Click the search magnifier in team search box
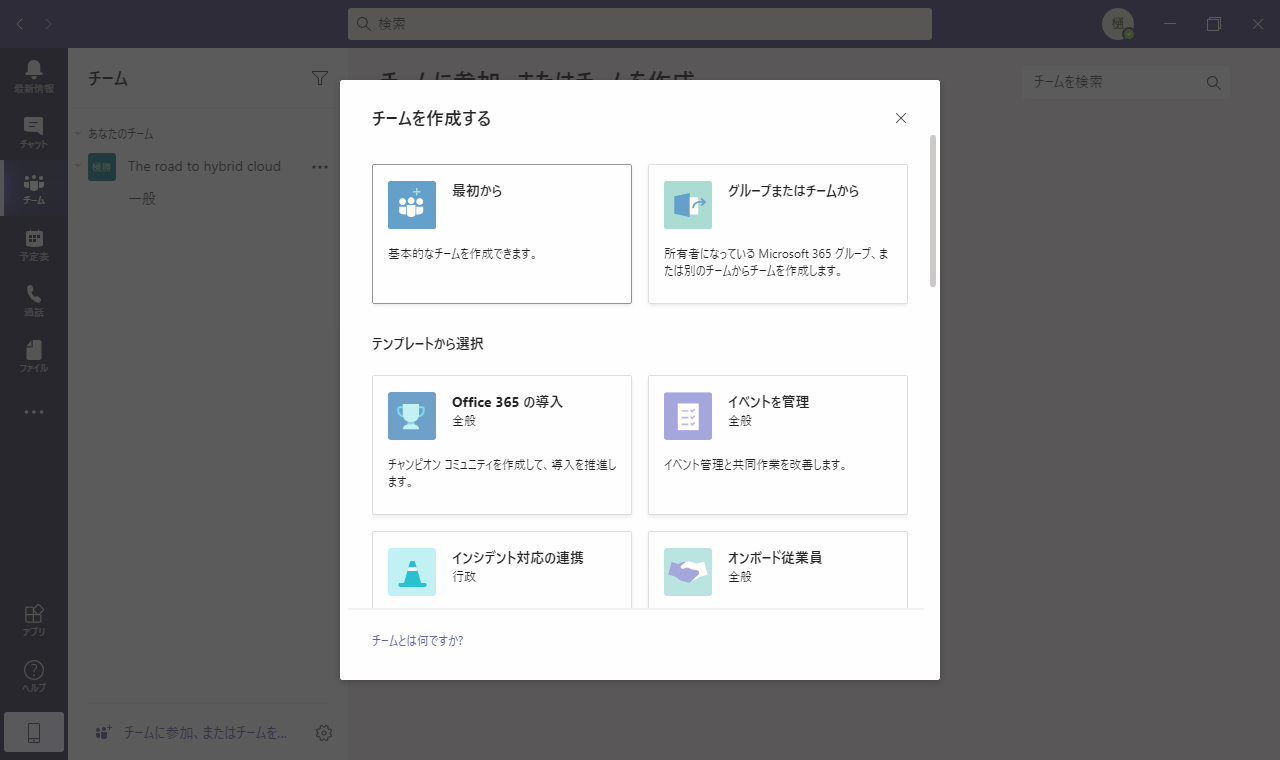This screenshot has width=1280, height=760. tap(1214, 83)
